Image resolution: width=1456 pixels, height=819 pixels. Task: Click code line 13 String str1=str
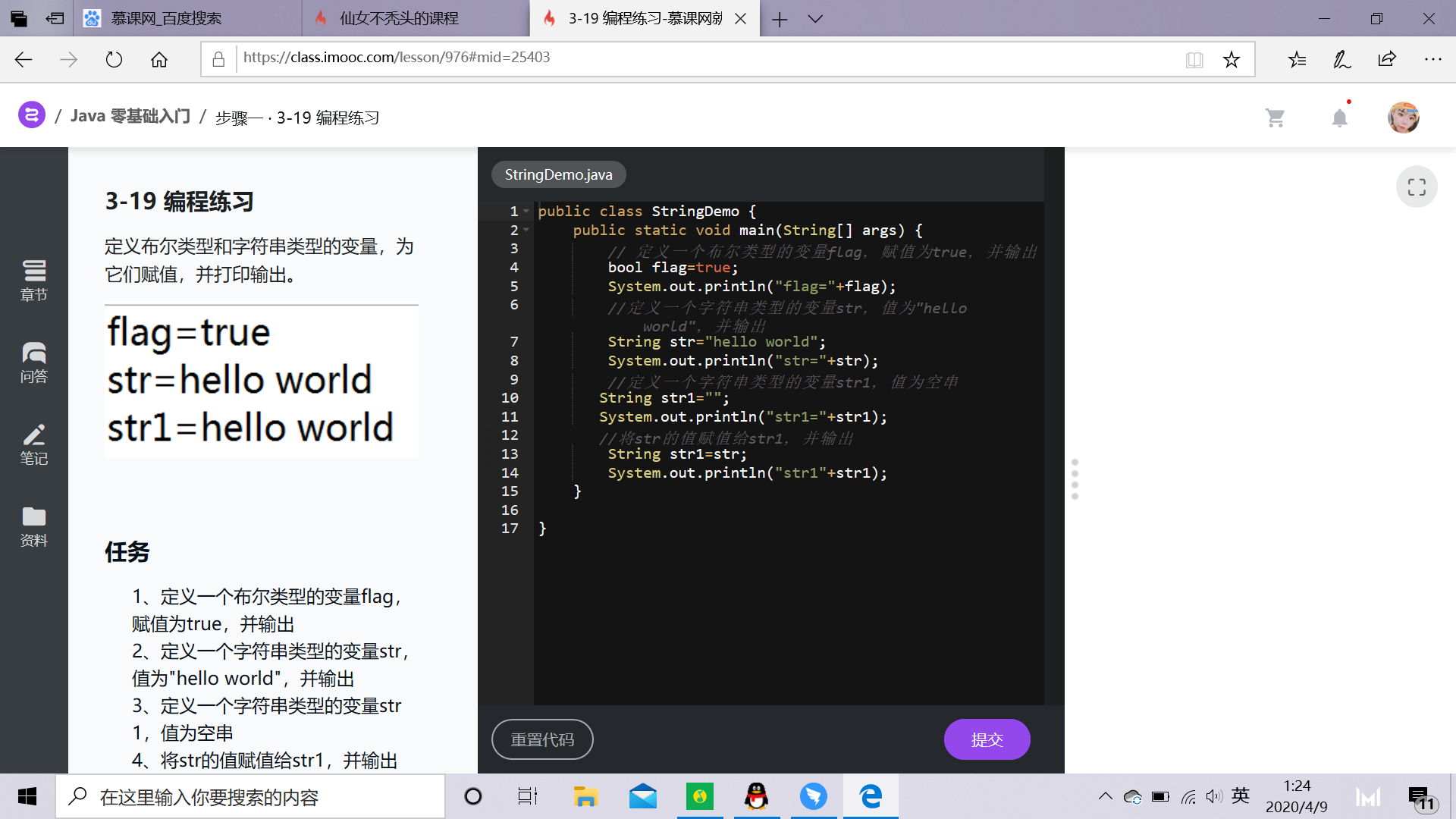click(x=677, y=454)
